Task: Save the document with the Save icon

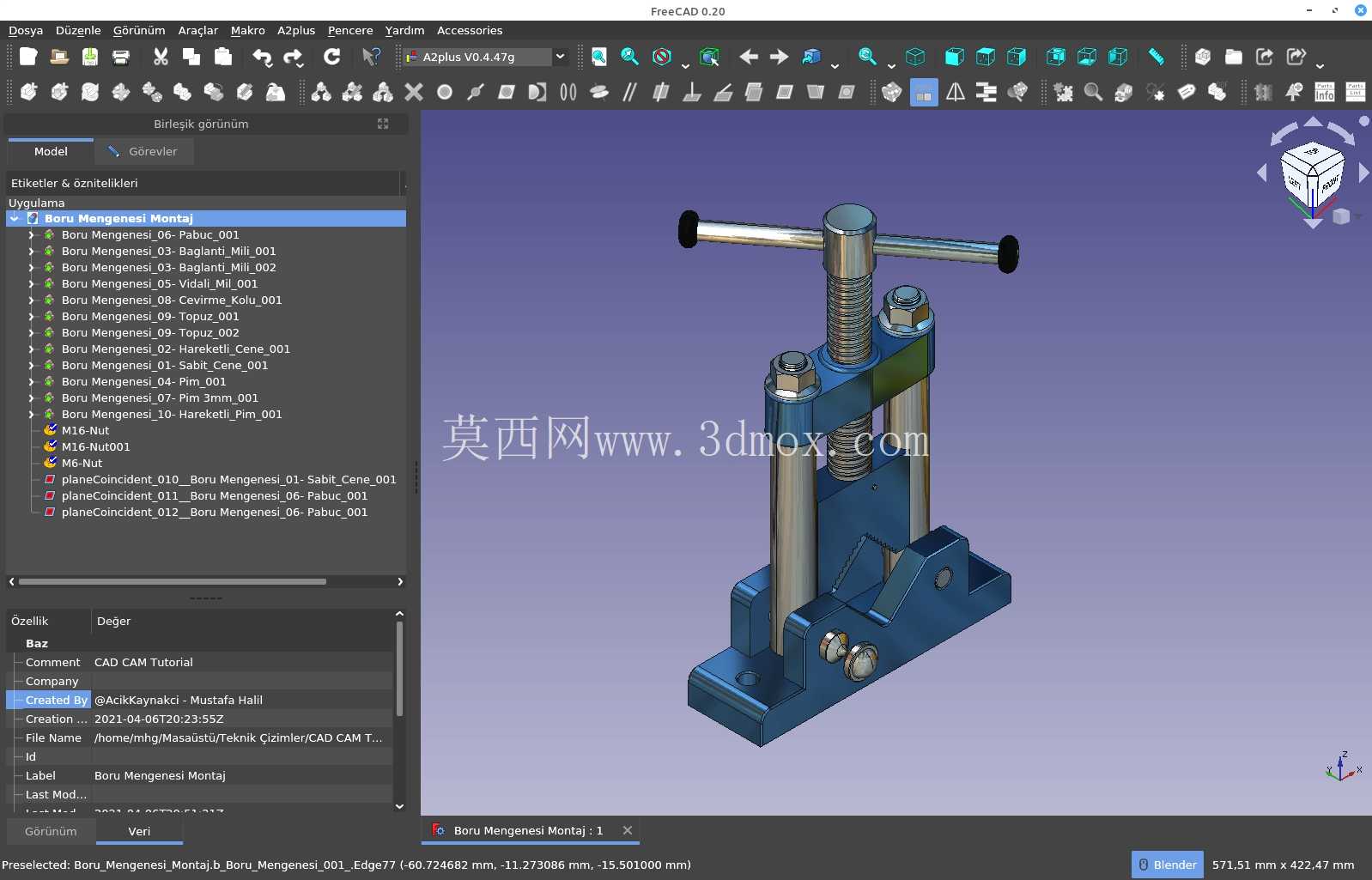Action: (x=90, y=57)
